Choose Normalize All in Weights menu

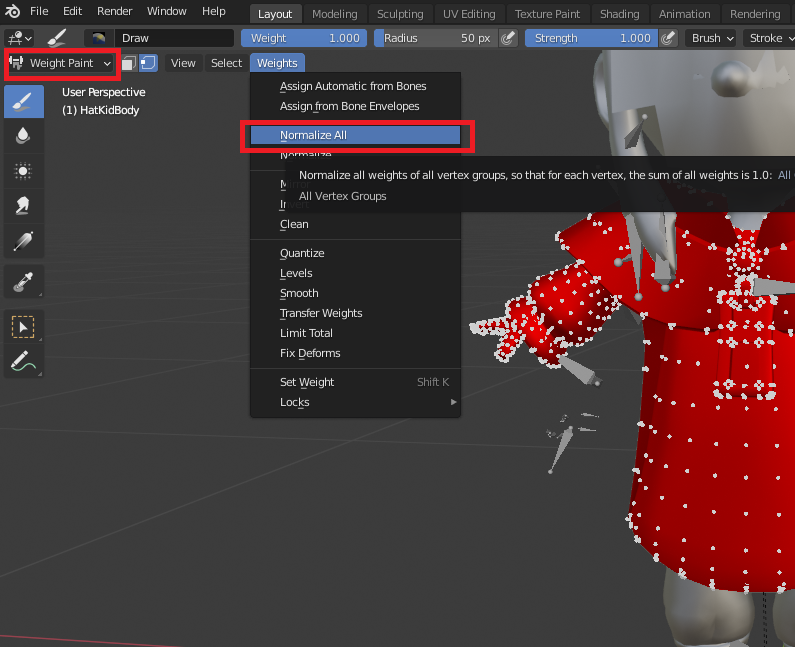point(355,135)
